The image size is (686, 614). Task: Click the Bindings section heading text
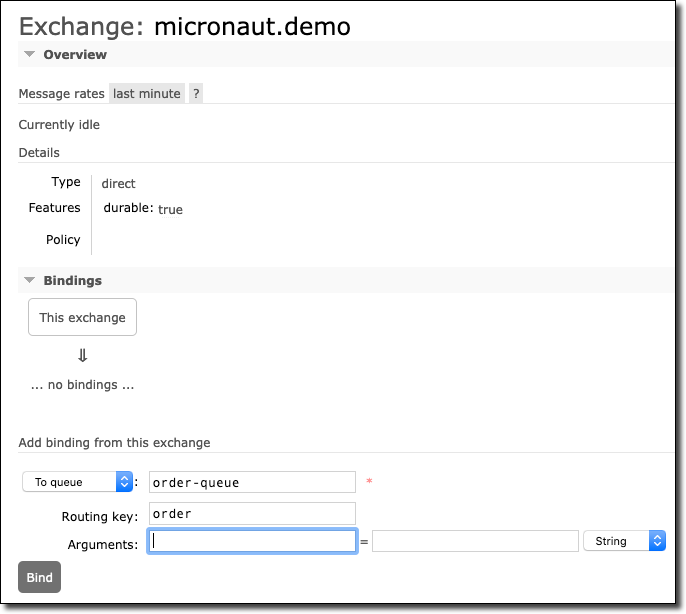point(72,281)
